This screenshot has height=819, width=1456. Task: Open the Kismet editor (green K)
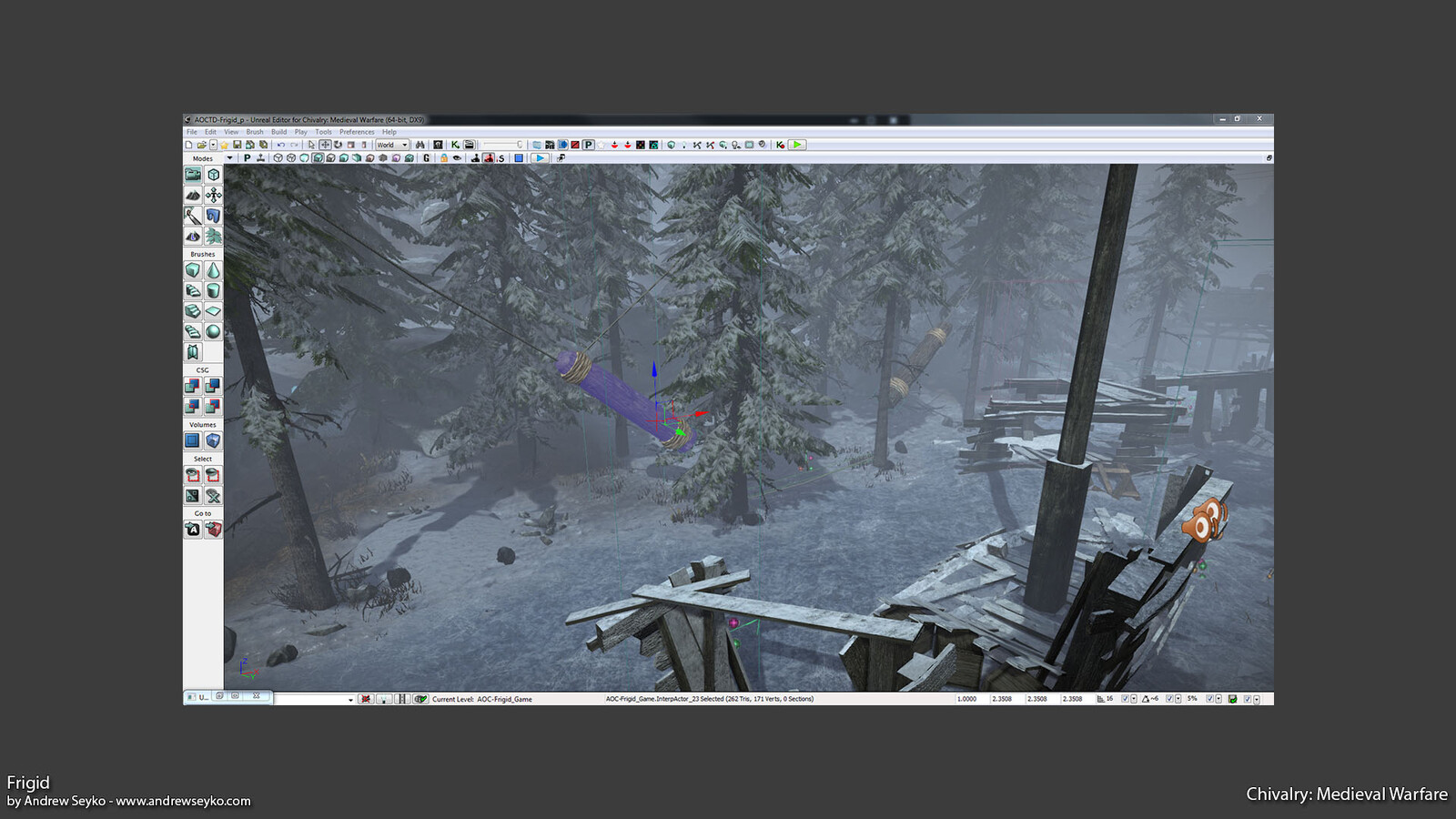[455, 145]
